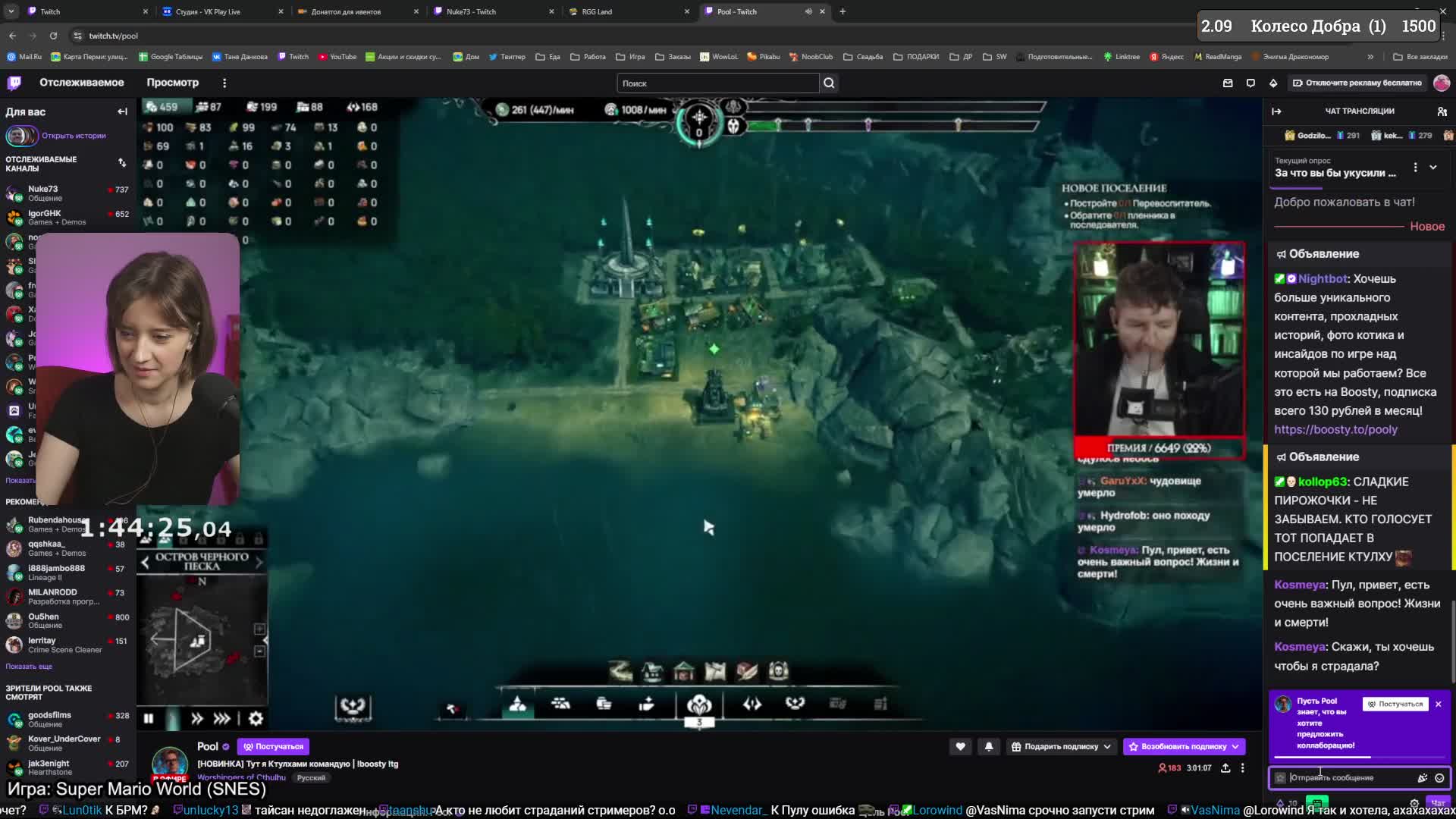This screenshot has height=819, width=1456.
Task: Open lerritay Crime Scene Cleaner channel
Action: [x=67, y=645]
